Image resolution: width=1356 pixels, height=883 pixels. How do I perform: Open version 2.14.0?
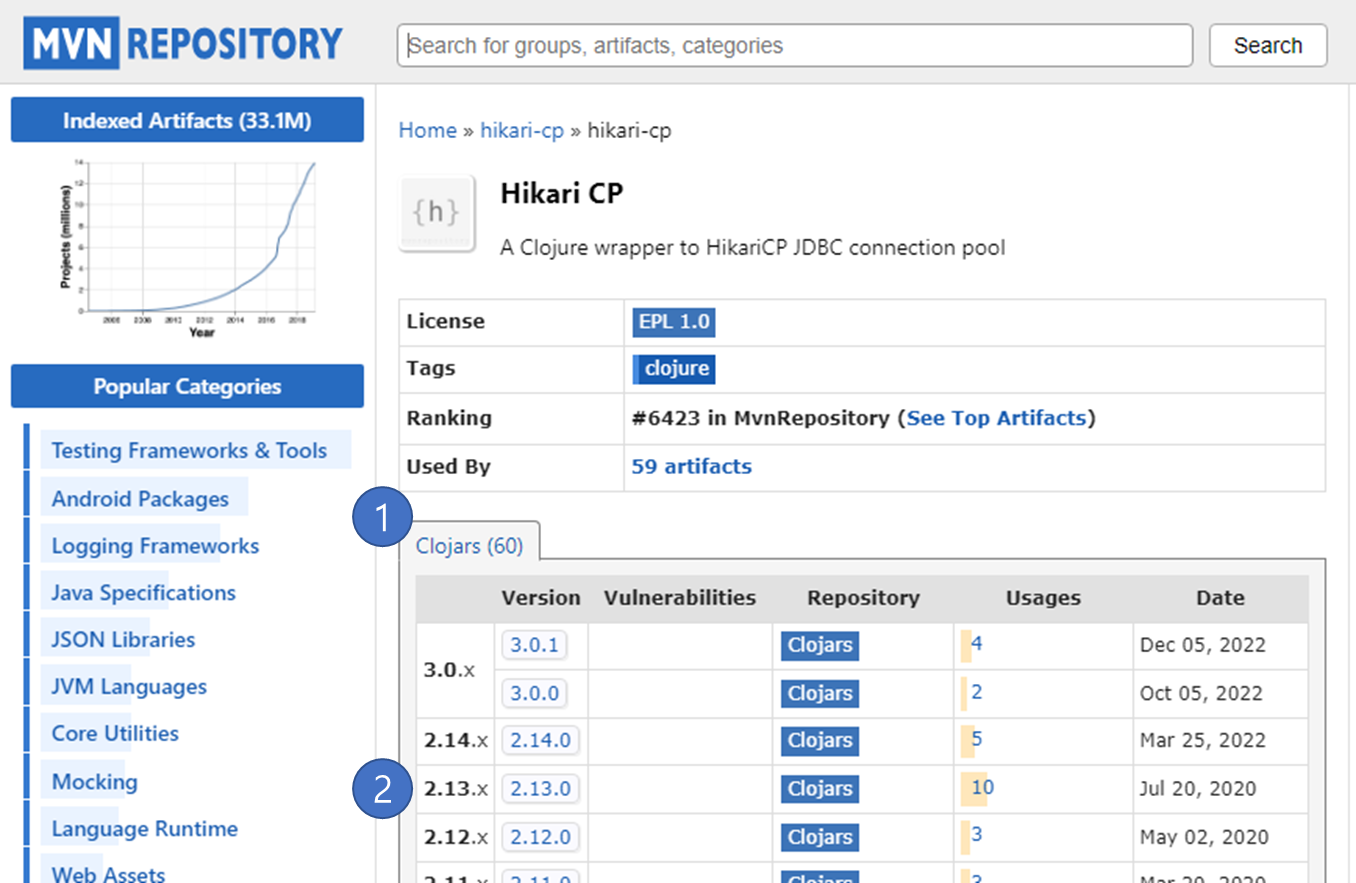541,741
